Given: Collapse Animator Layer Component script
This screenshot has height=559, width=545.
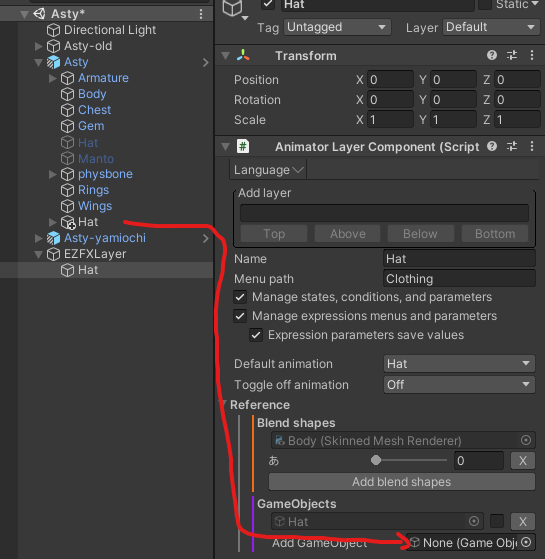Looking at the screenshot, I should click(226, 147).
